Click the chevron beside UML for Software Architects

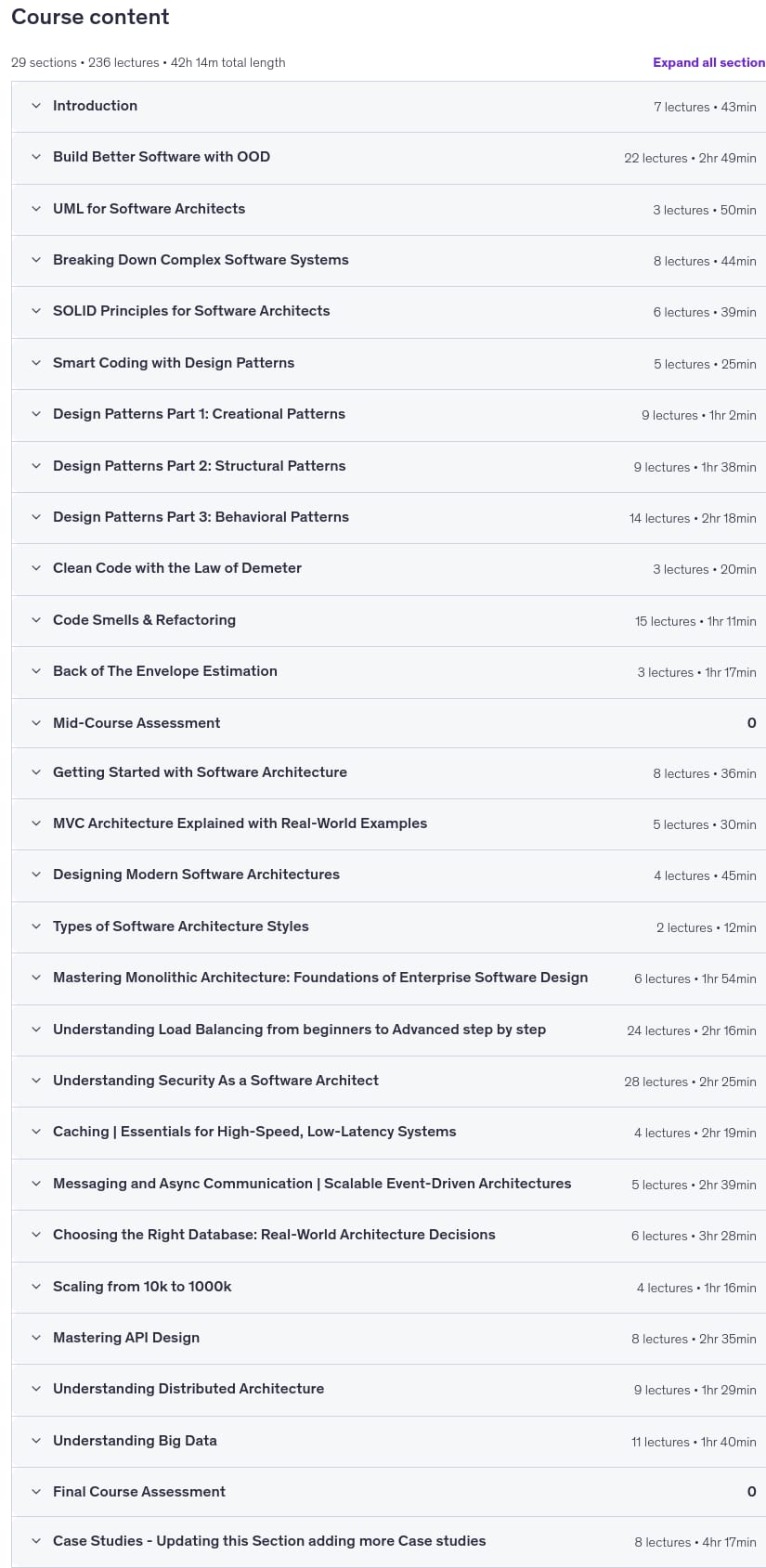[36, 209]
